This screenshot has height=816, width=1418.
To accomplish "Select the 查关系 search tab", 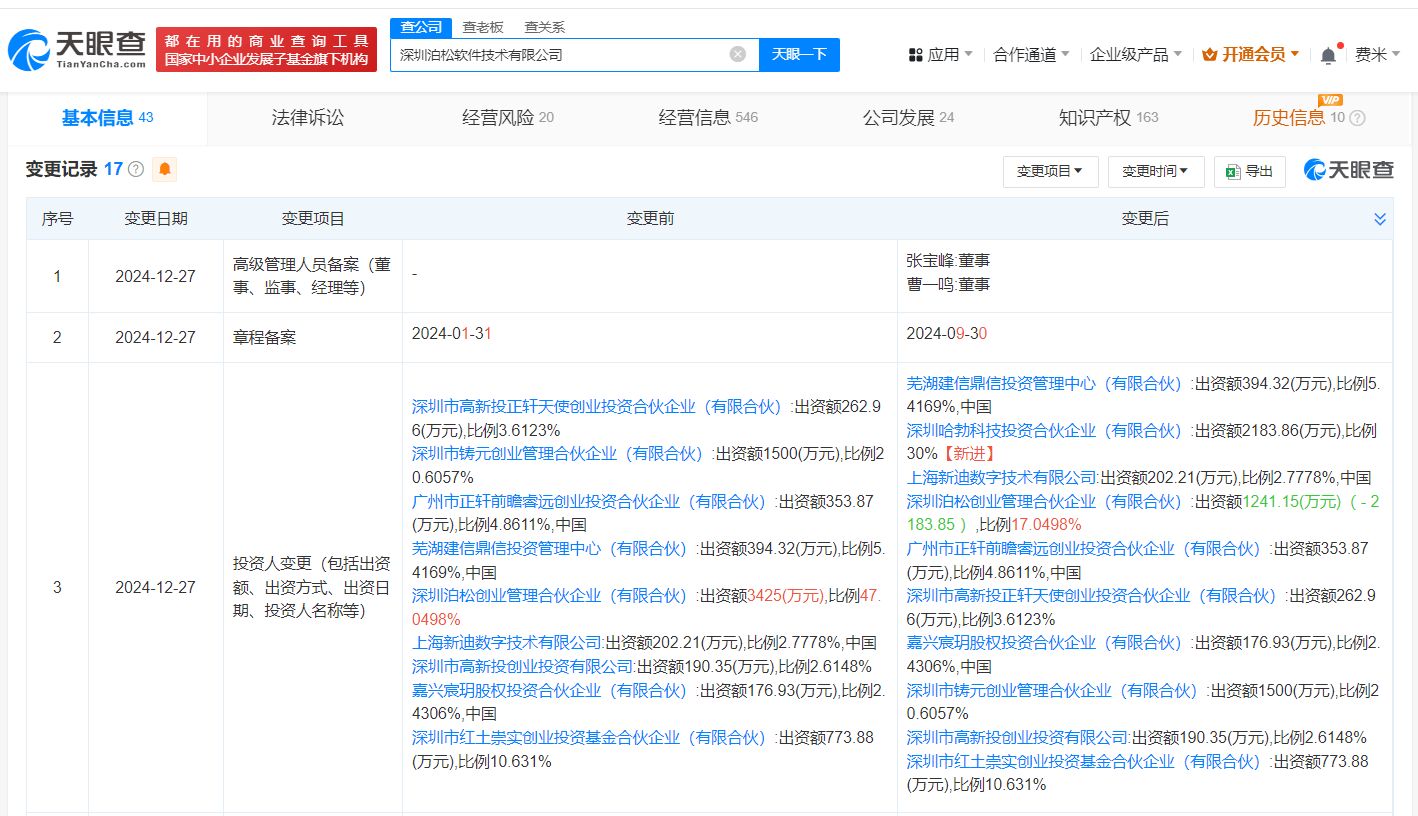I will 544,27.
